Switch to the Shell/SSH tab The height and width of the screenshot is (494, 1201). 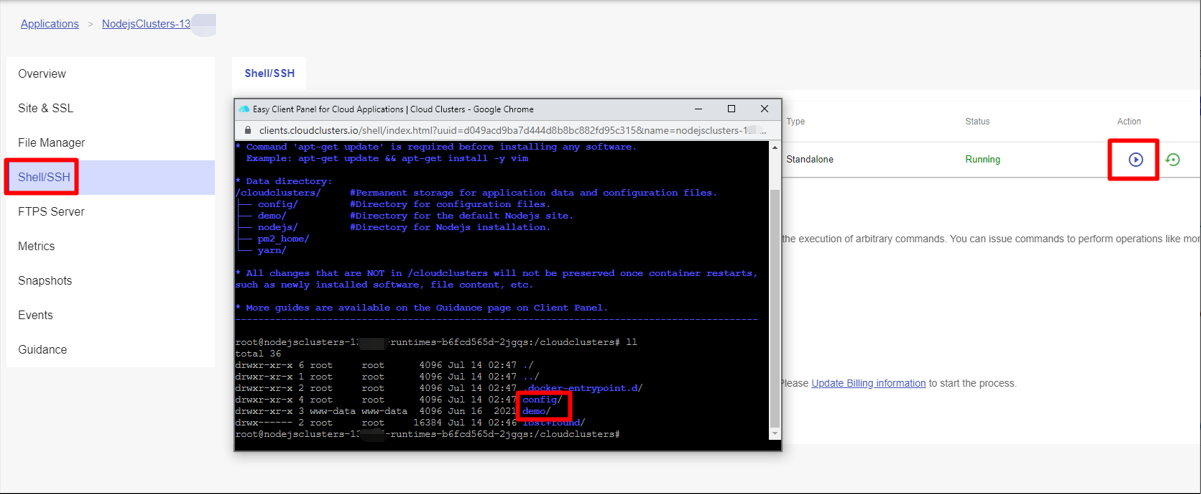(x=269, y=73)
